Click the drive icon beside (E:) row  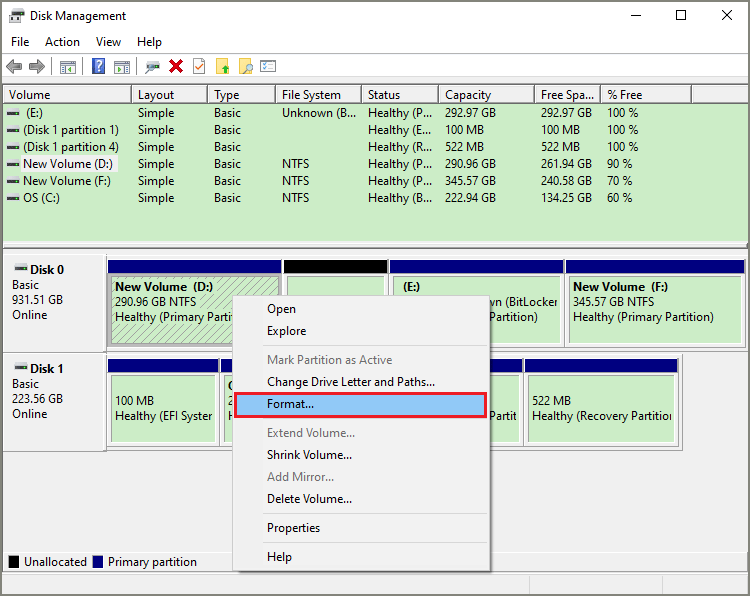[13, 113]
